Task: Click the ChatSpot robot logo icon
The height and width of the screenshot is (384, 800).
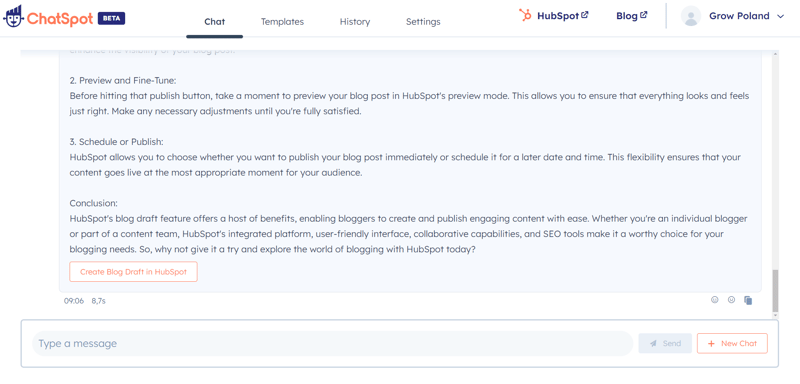Action: point(13,17)
